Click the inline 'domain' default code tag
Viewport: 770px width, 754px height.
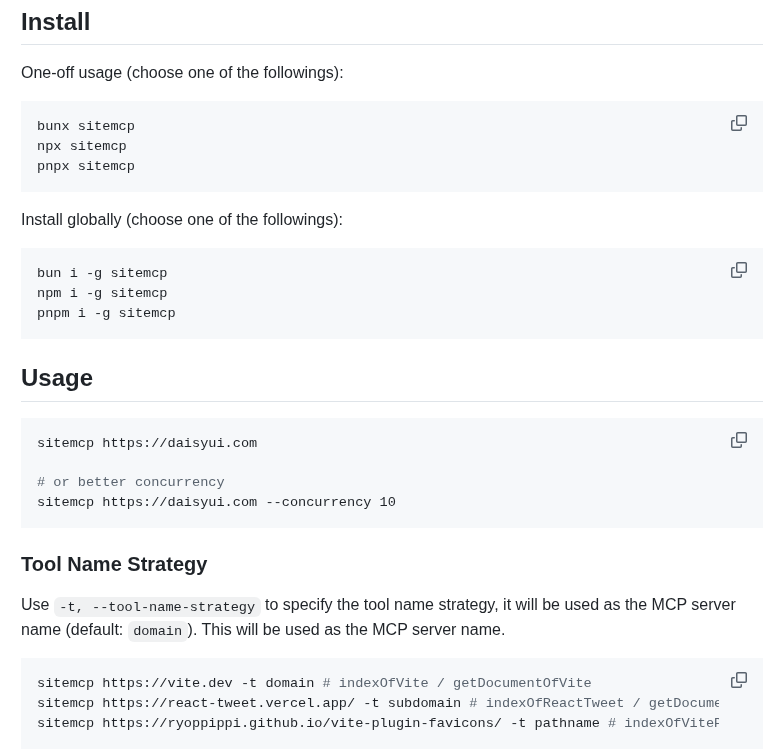pyautogui.click(x=158, y=631)
